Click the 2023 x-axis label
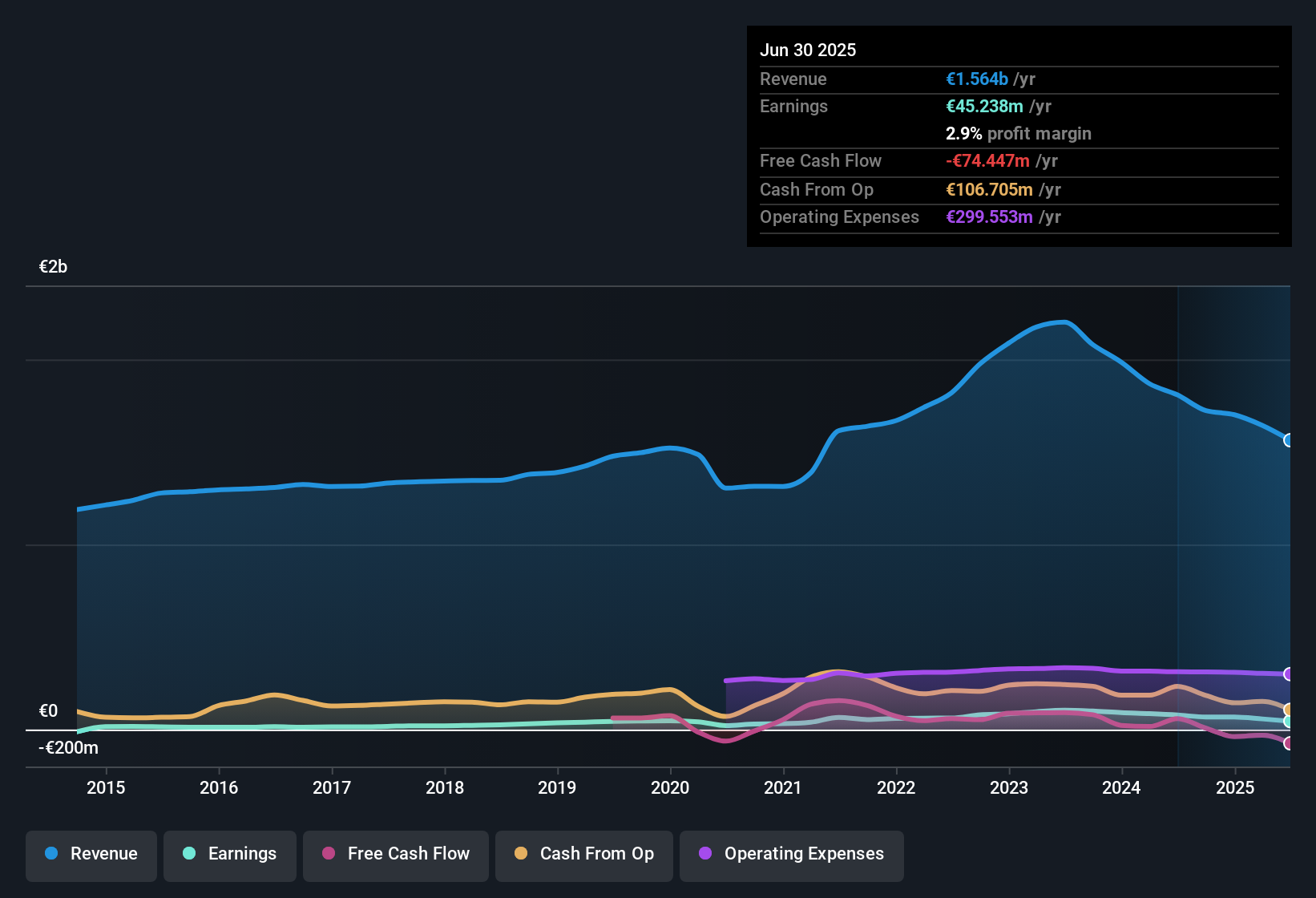The width and height of the screenshot is (1316, 898). pos(1009,787)
